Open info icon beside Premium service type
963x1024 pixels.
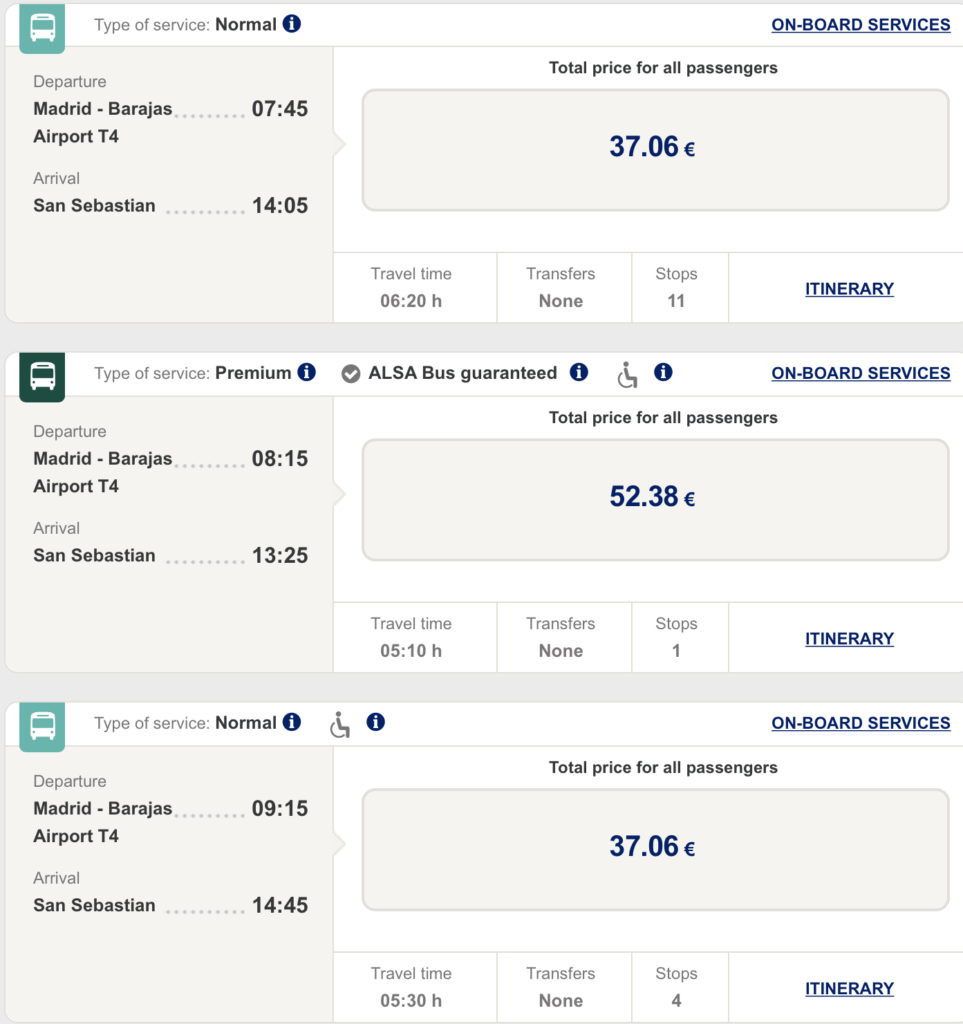point(306,372)
